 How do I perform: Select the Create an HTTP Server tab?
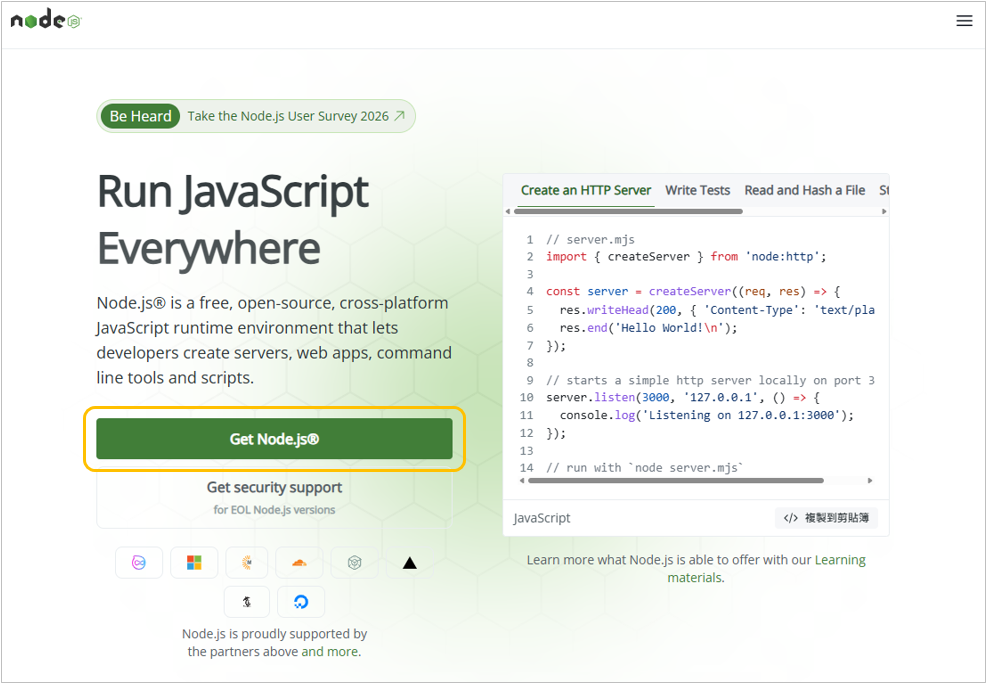tap(585, 190)
